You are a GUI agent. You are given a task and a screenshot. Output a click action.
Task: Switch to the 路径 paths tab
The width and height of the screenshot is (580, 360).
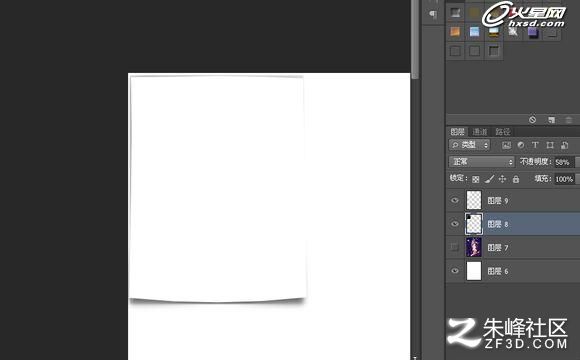tap(503, 132)
